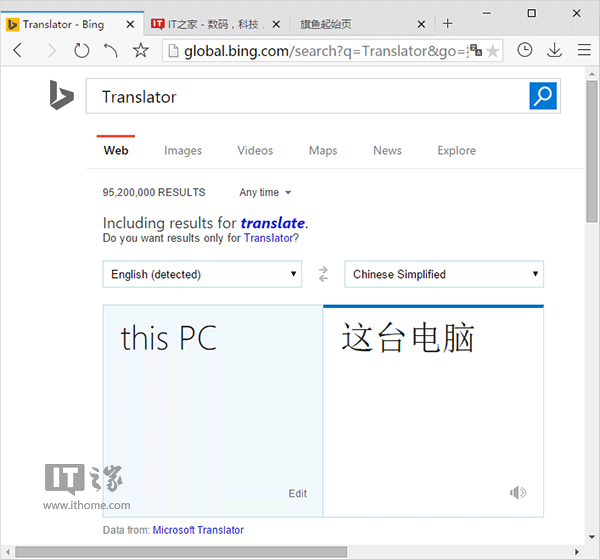
Task: Click the browser refresh icon
Action: pos(81,50)
